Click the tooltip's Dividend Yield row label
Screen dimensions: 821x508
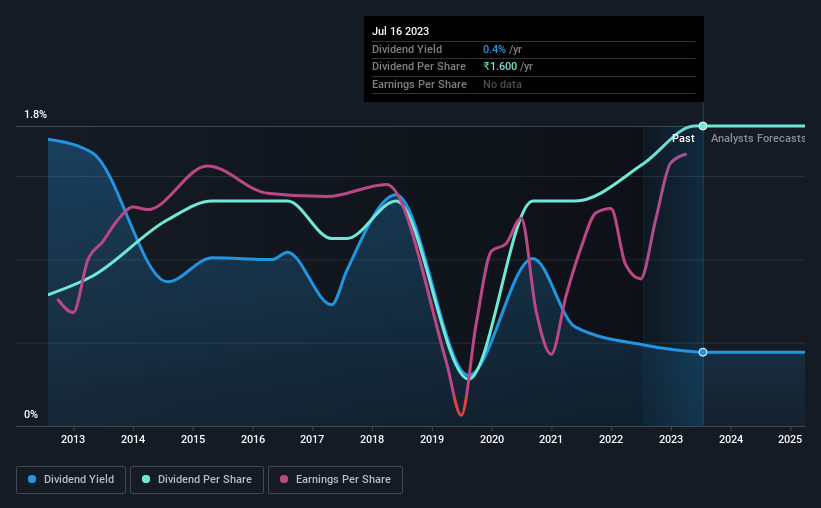(x=407, y=49)
